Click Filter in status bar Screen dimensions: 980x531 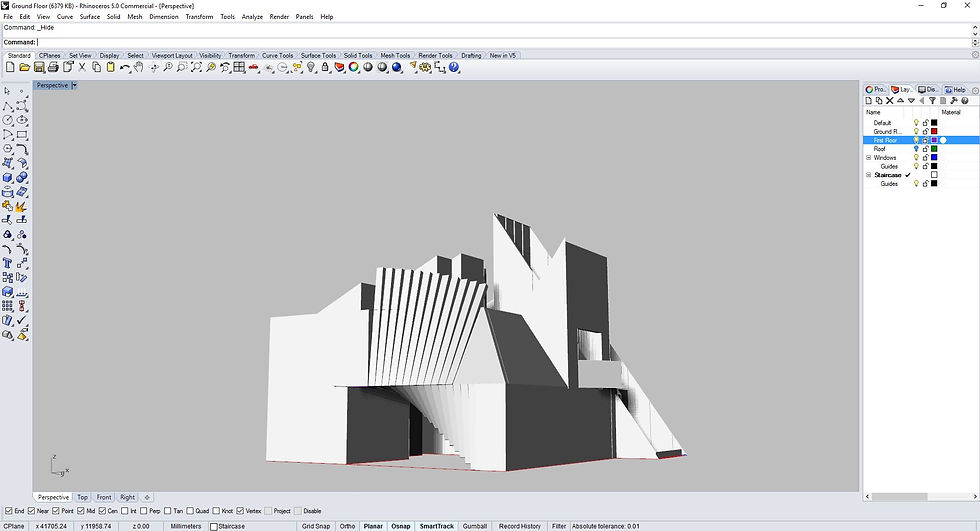click(x=559, y=526)
